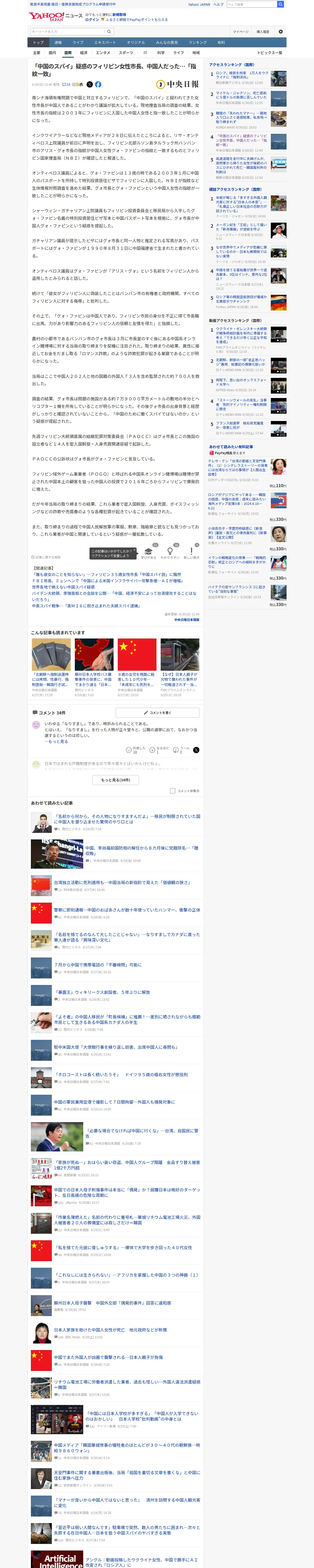
Task: Click the top-right web search magnifier button
Action: 281,4
